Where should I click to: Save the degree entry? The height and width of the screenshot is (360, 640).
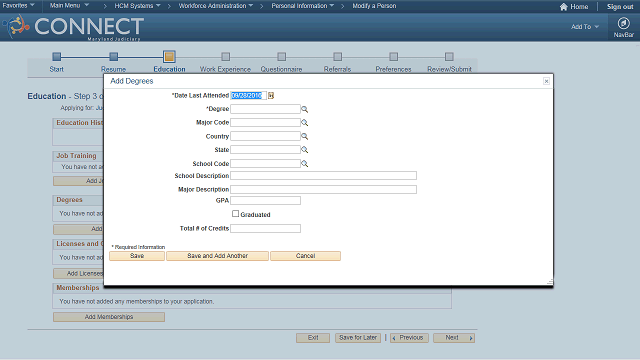[137, 256]
